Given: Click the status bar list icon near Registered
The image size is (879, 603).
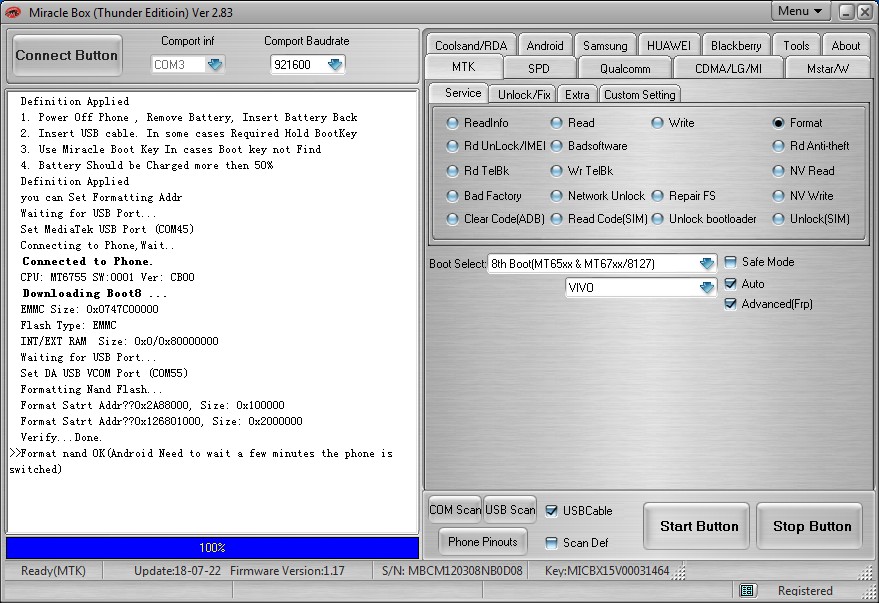Looking at the screenshot, I should (x=747, y=590).
